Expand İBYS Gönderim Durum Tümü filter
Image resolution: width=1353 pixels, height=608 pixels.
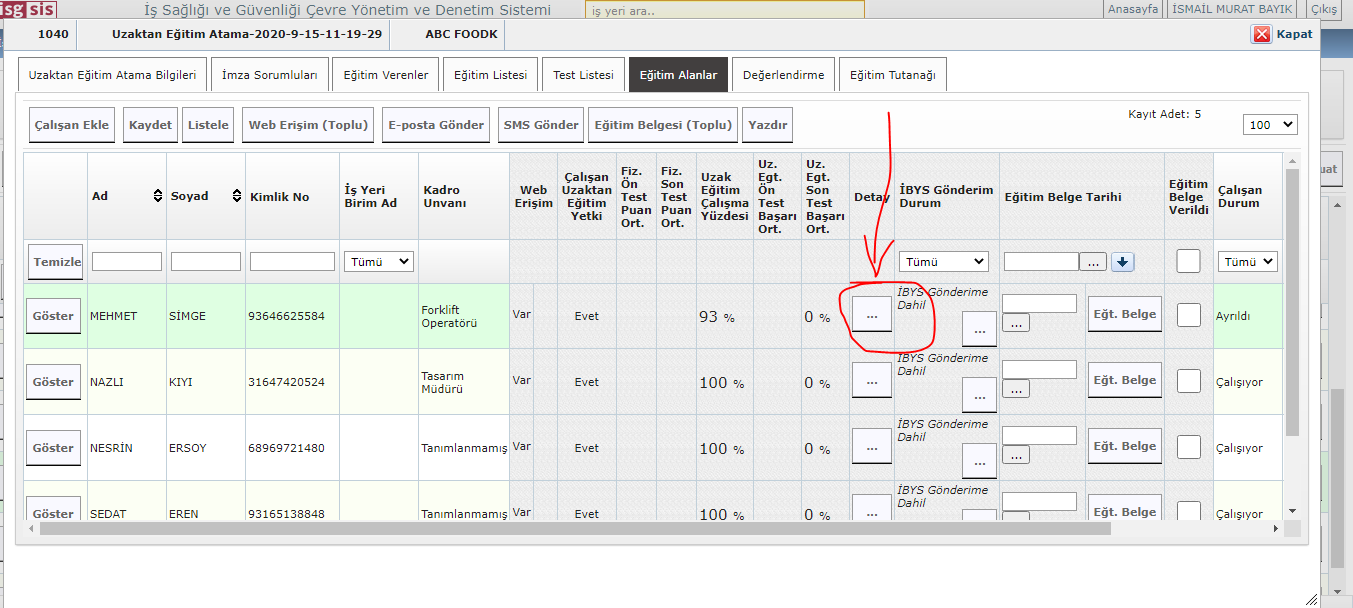[943, 262]
